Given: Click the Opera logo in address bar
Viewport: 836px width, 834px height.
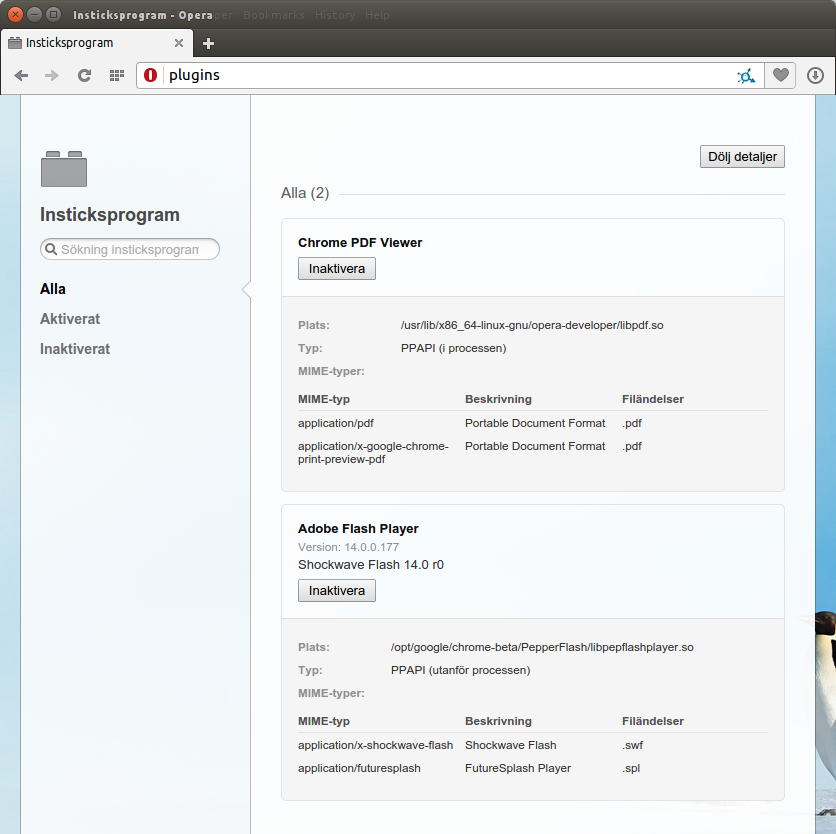Looking at the screenshot, I should (x=150, y=75).
